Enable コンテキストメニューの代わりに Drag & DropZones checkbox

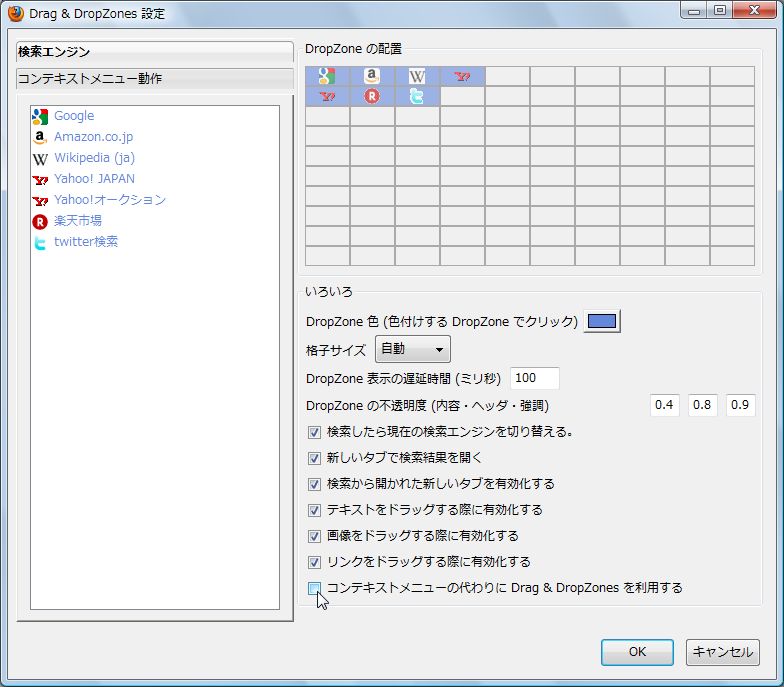pos(314,588)
